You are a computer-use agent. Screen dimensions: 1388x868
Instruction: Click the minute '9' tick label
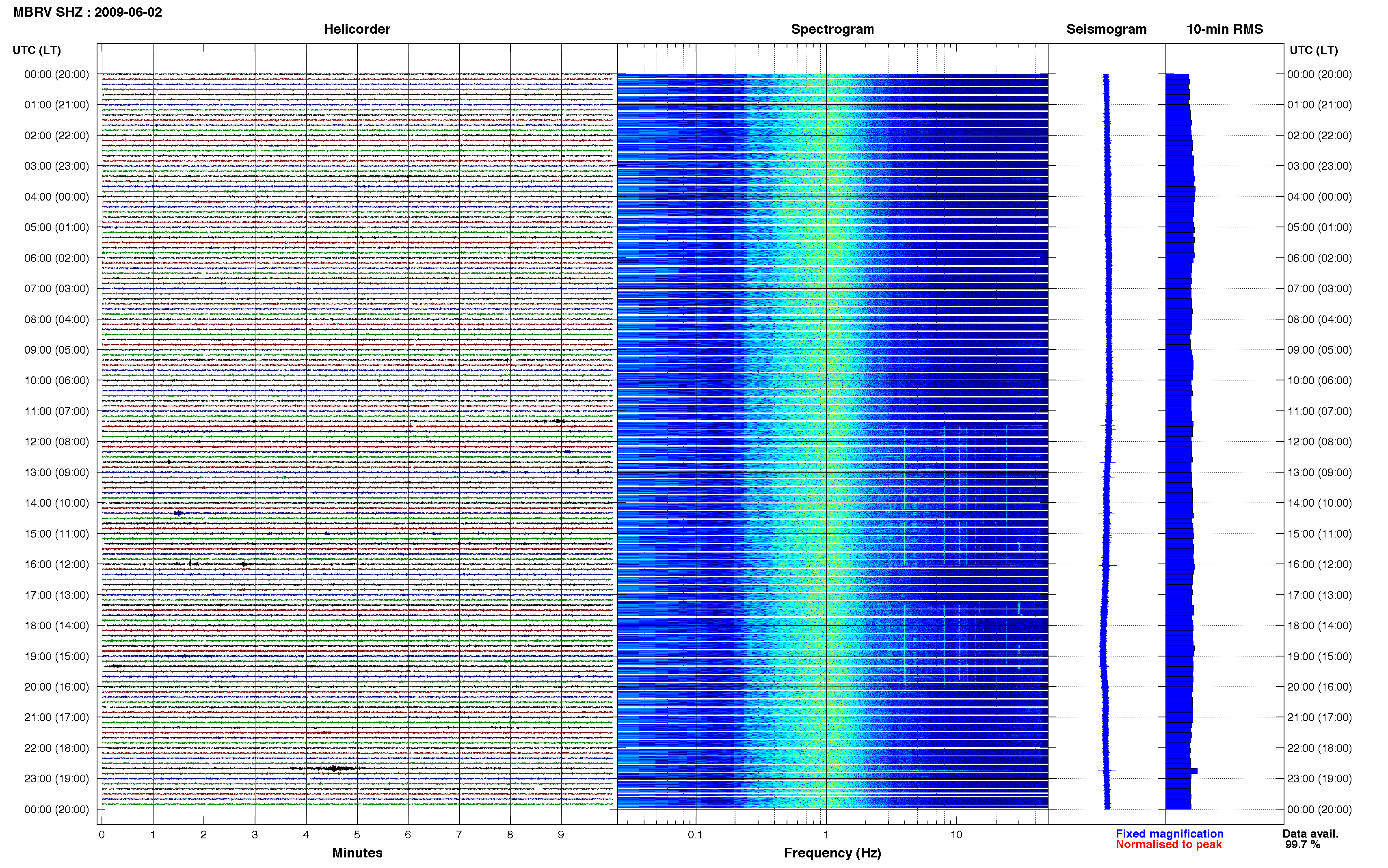[561, 835]
